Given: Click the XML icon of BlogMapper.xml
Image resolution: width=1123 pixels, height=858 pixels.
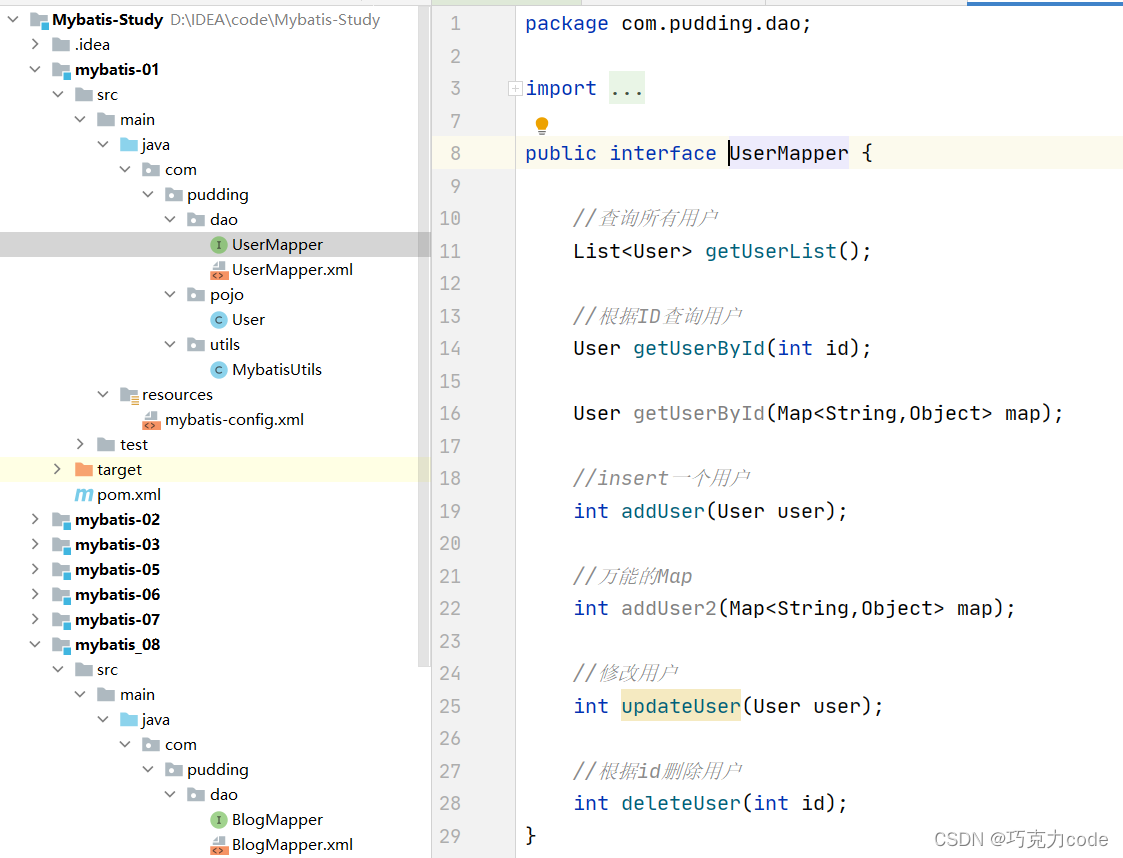Looking at the screenshot, I should point(218,845).
